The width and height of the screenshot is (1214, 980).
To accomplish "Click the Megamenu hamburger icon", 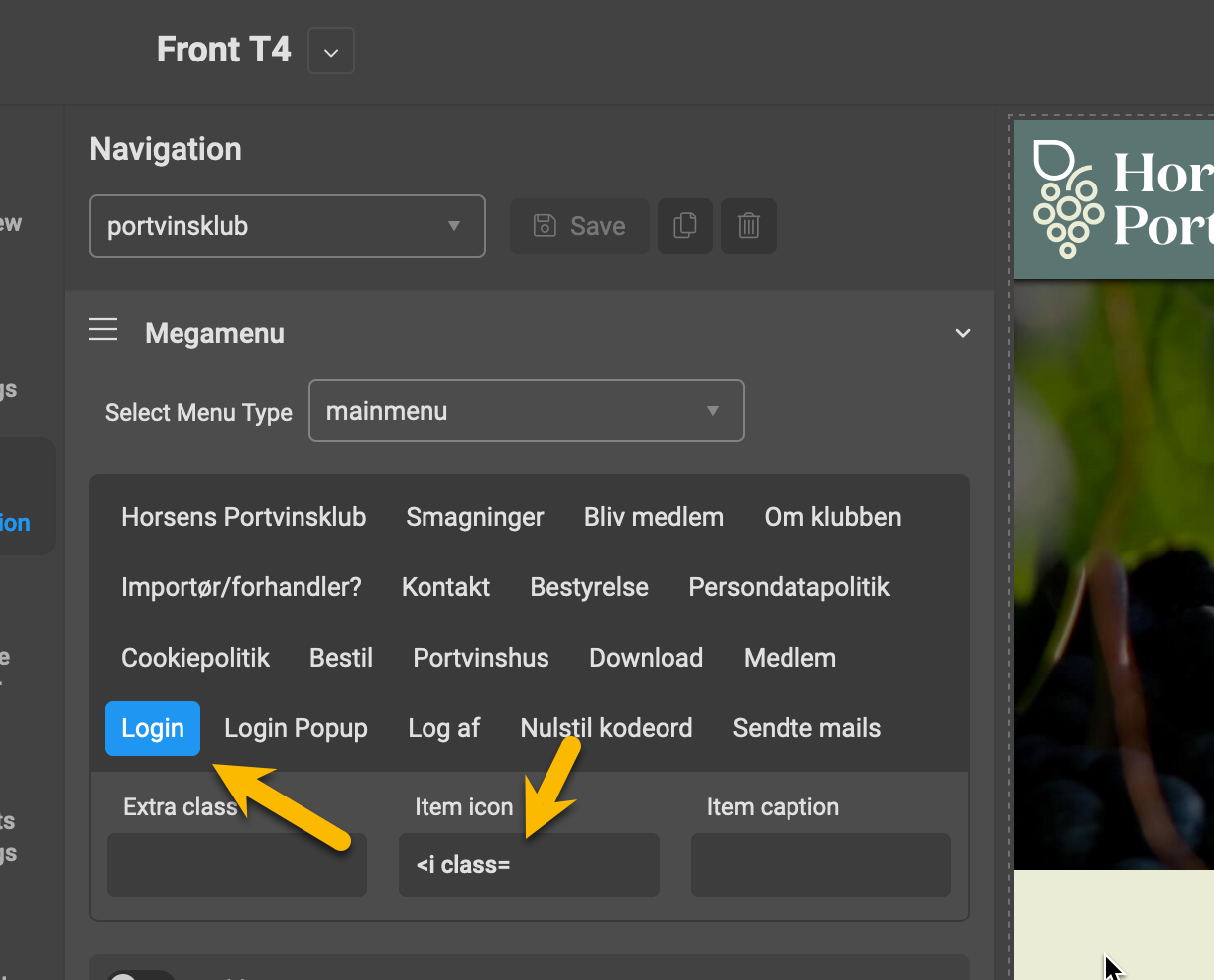I will 103,330.
